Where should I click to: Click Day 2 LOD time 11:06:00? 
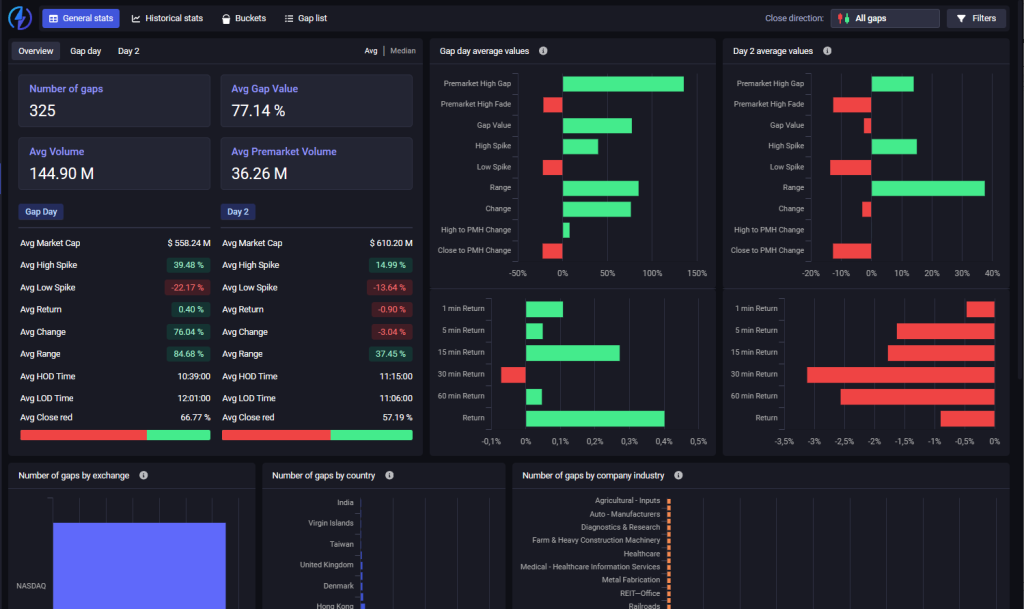[x=396, y=398]
